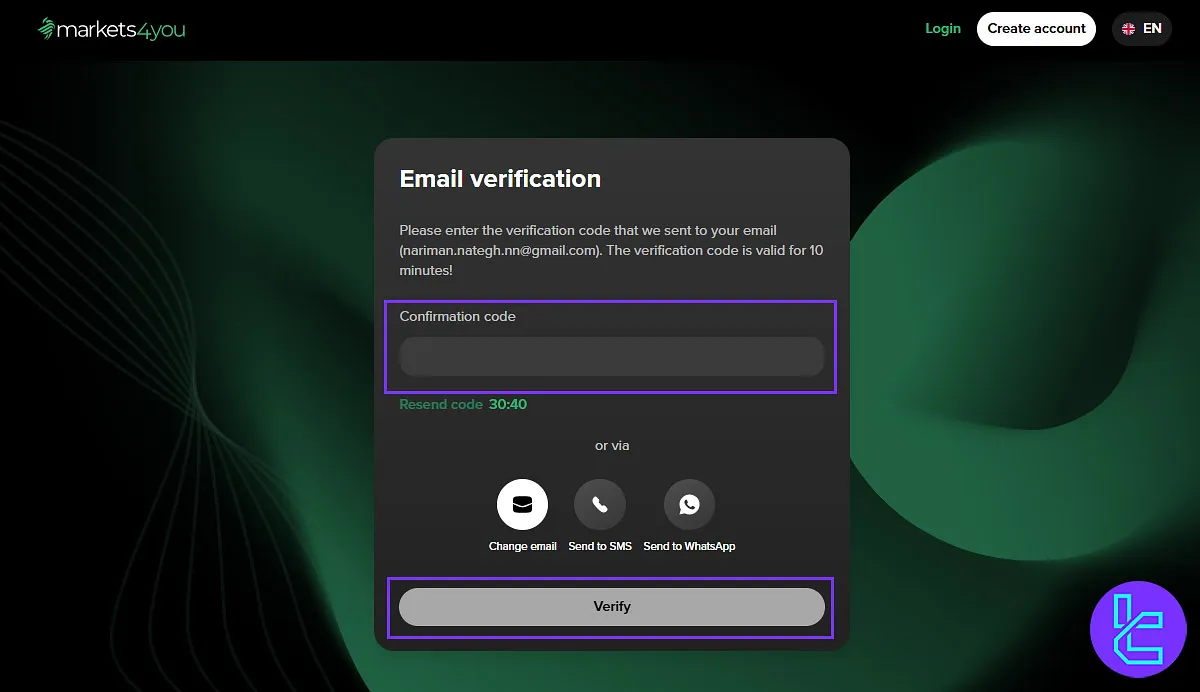
Task: Click the "Send to WhatsApp" label
Action: (x=689, y=546)
